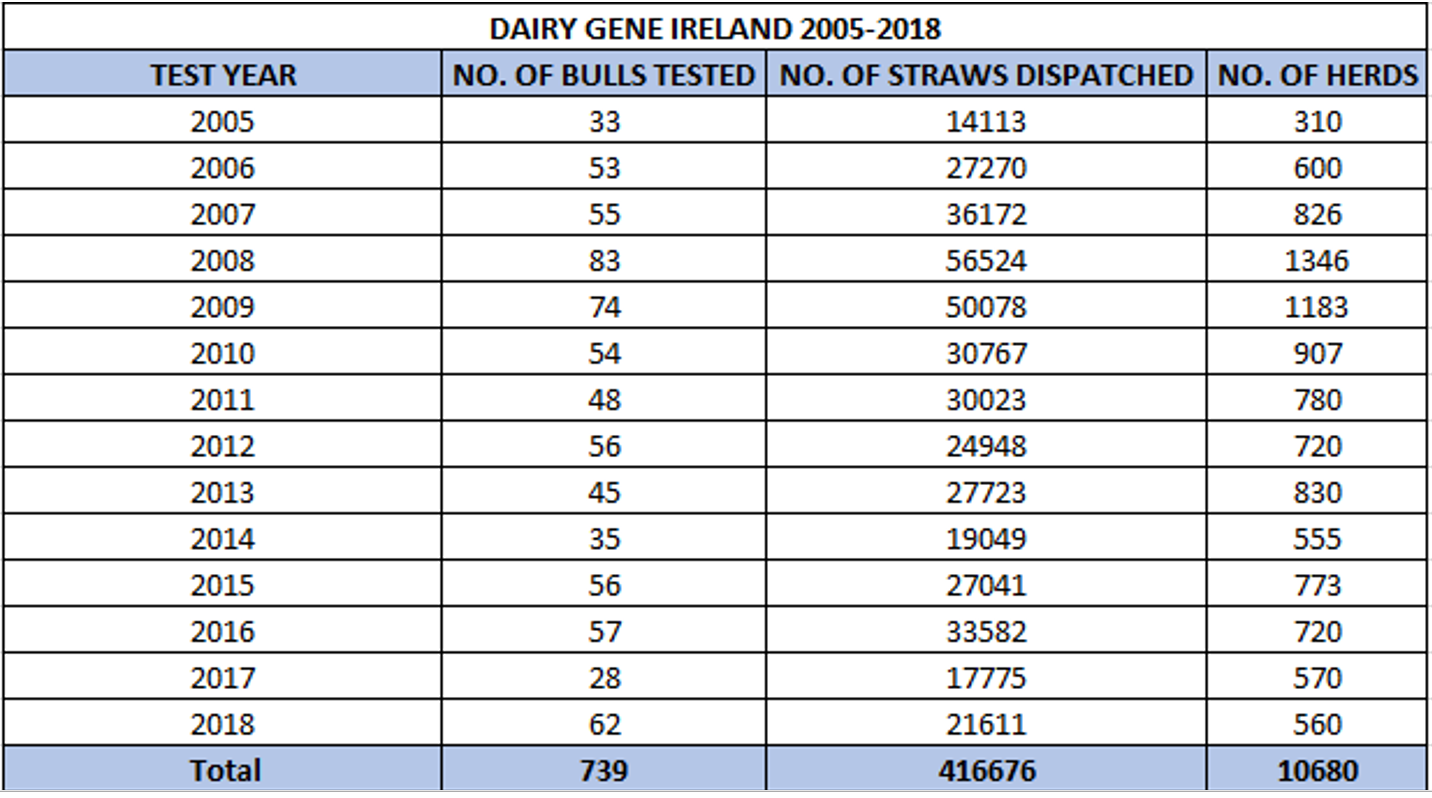Screen dimensions: 1432x798
Task: Select herds value 1346
Action: point(1317,261)
